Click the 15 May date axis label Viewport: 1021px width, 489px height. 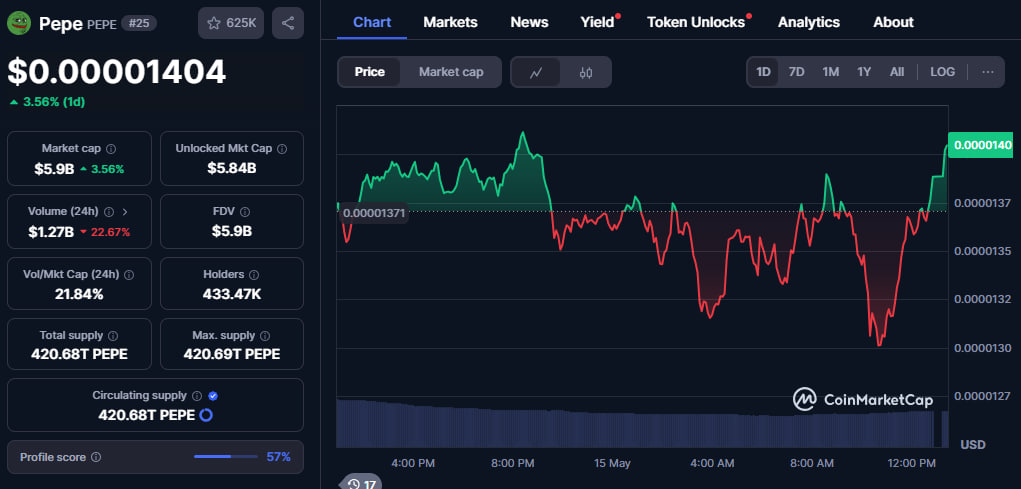click(612, 464)
